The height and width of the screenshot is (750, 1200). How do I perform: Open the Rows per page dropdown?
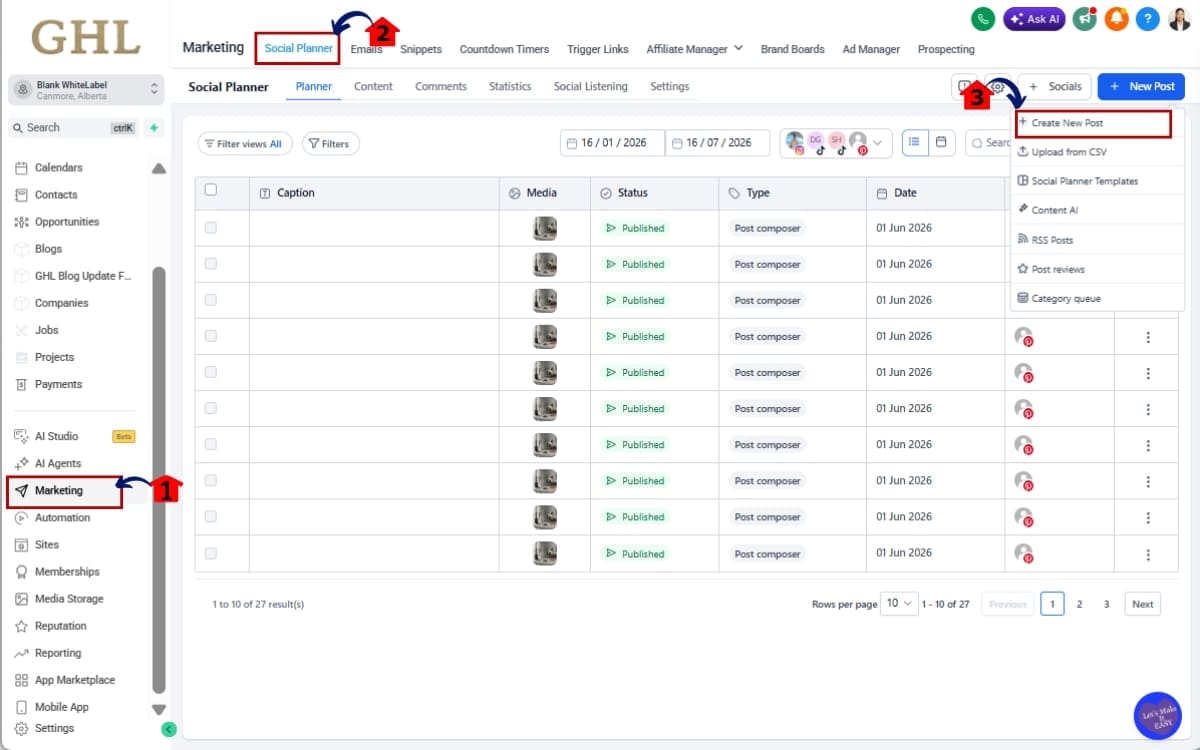[901, 604]
